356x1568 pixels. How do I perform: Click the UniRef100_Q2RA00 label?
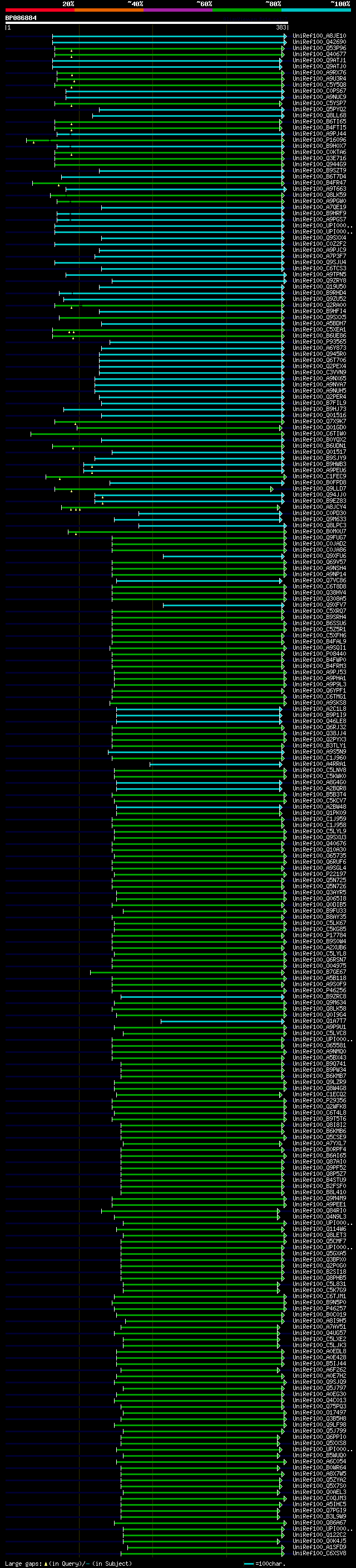tap(319, 305)
